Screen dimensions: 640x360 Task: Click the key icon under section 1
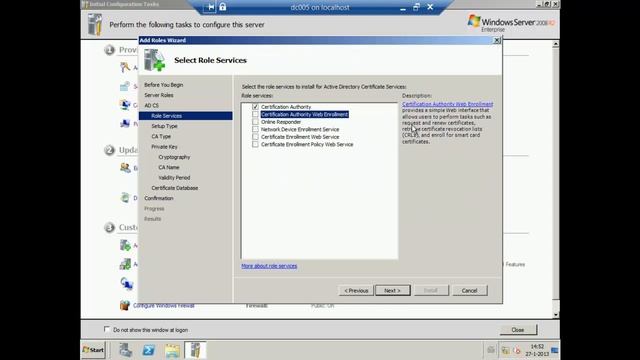pos(125,67)
